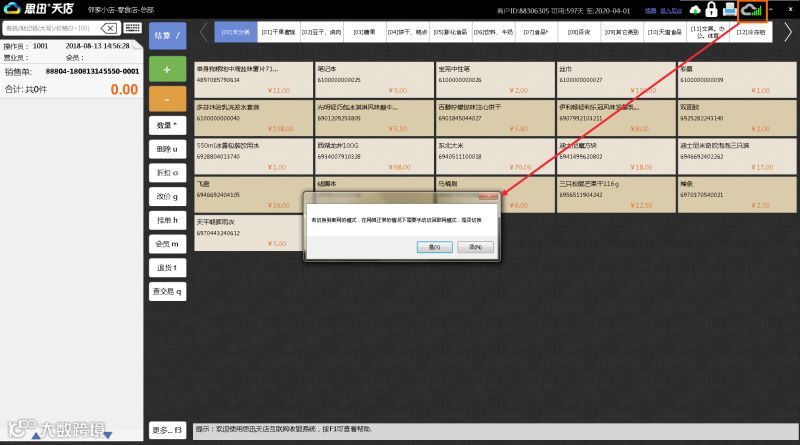The width and height of the screenshot is (800, 445).
Task: Select the [10]天猫食品 category tab
Action: [x=664, y=32]
